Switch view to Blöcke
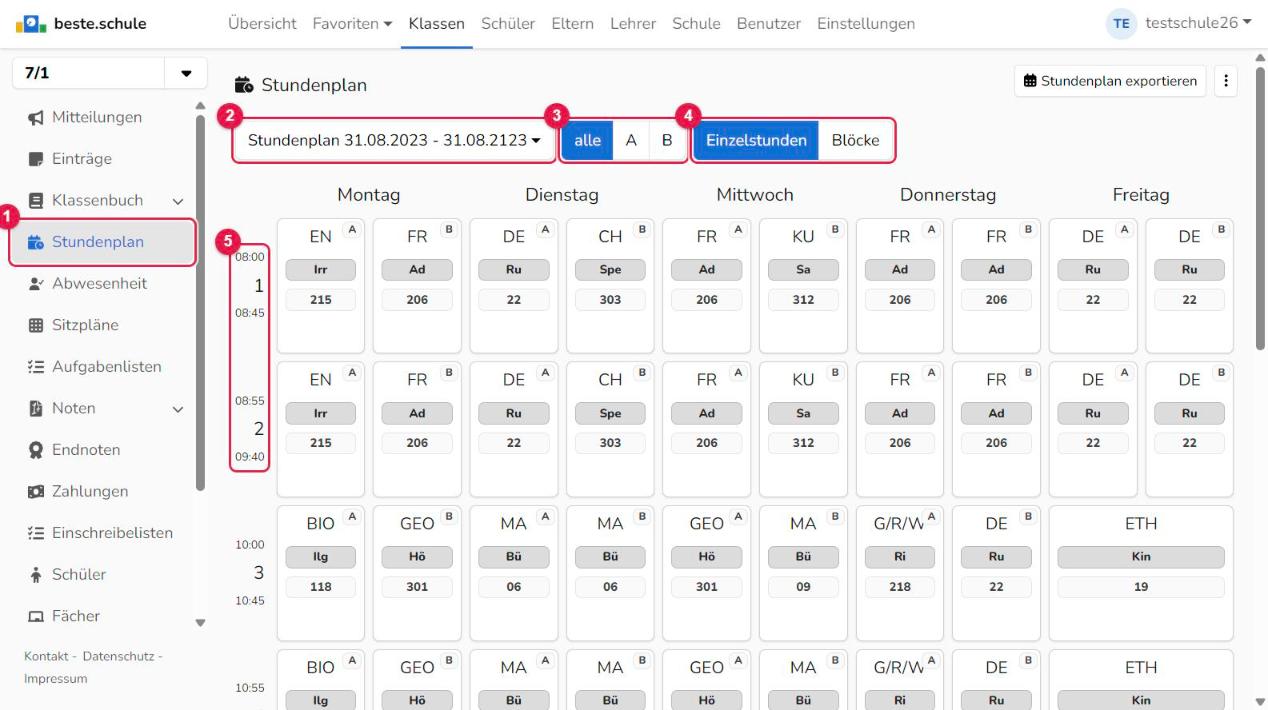 coord(855,141)
